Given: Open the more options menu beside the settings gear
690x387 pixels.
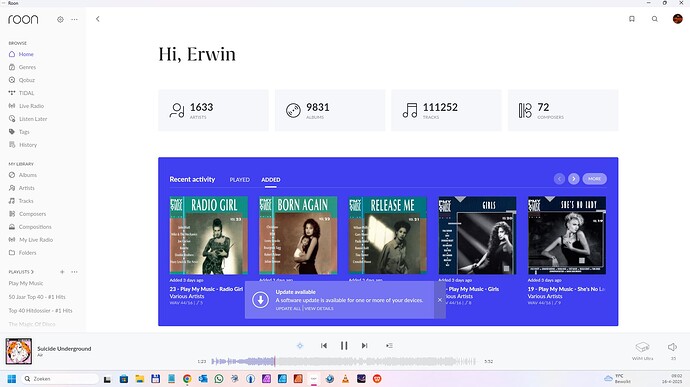Looking at the screenshot, I should point(74,19).
